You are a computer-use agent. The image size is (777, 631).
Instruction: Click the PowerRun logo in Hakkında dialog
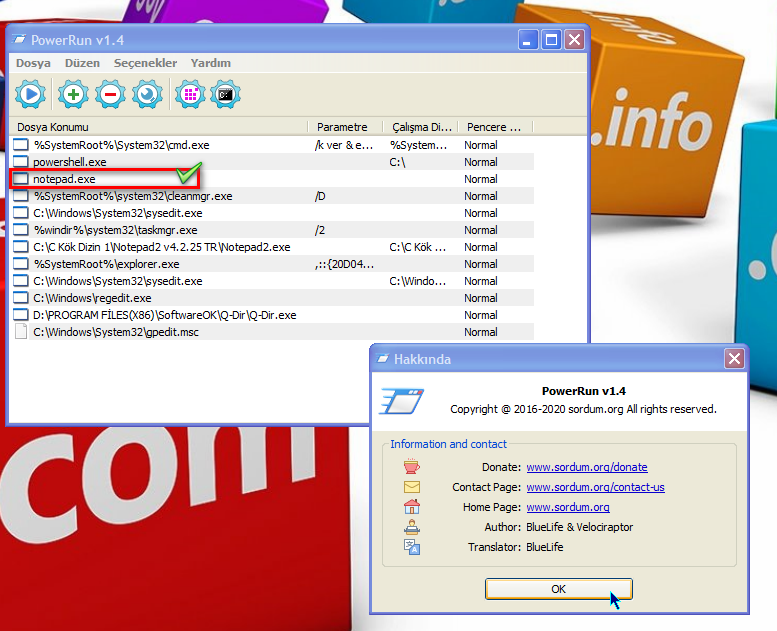tap(402, 401)
